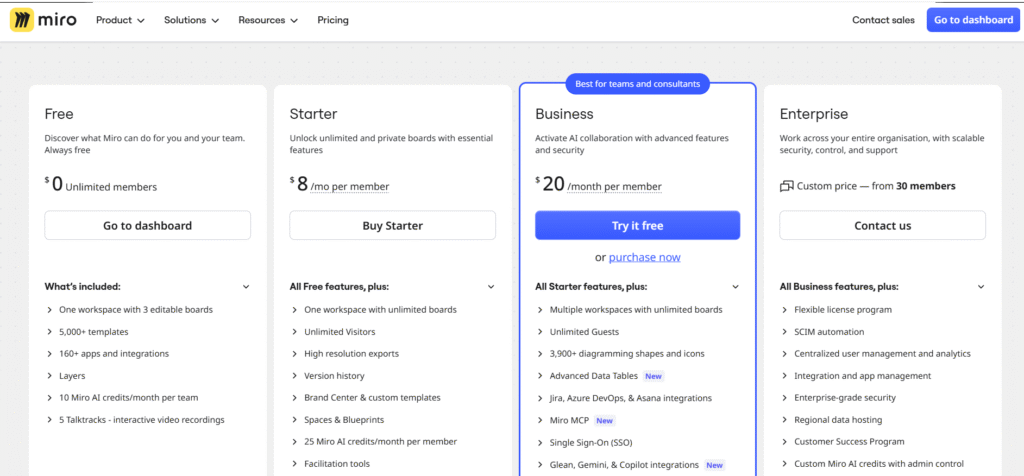The height and width of the screenshot is (476, 1024).
Task: Go to the Pricing page
Action: click(333, 20)
